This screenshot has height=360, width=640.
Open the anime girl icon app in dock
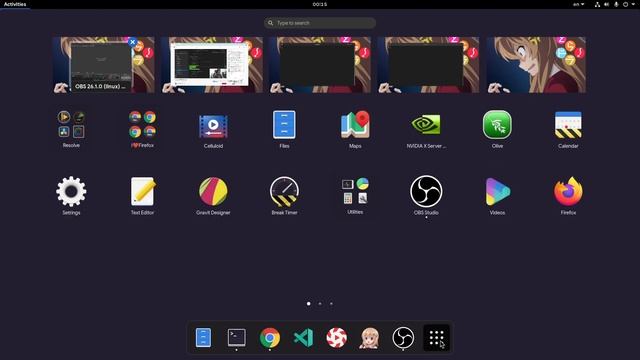pyautogui.click(x=370, y=338)
